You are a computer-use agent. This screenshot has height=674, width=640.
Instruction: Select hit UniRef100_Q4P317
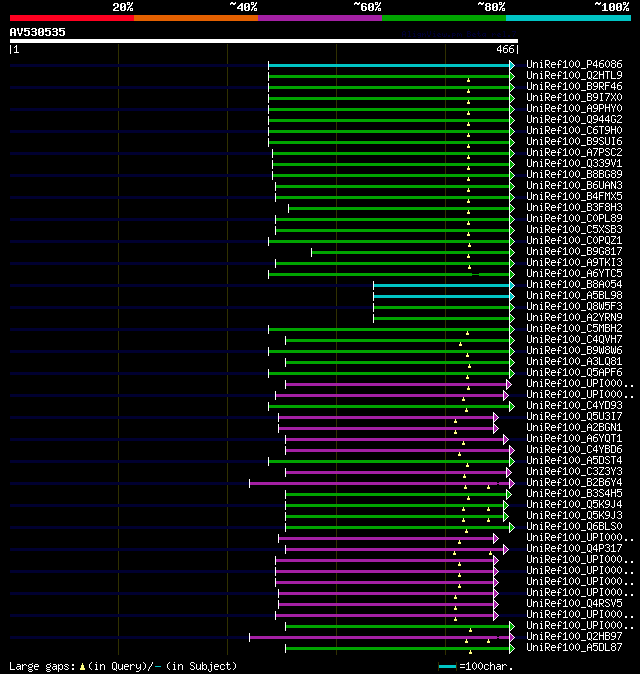[574, 548]
